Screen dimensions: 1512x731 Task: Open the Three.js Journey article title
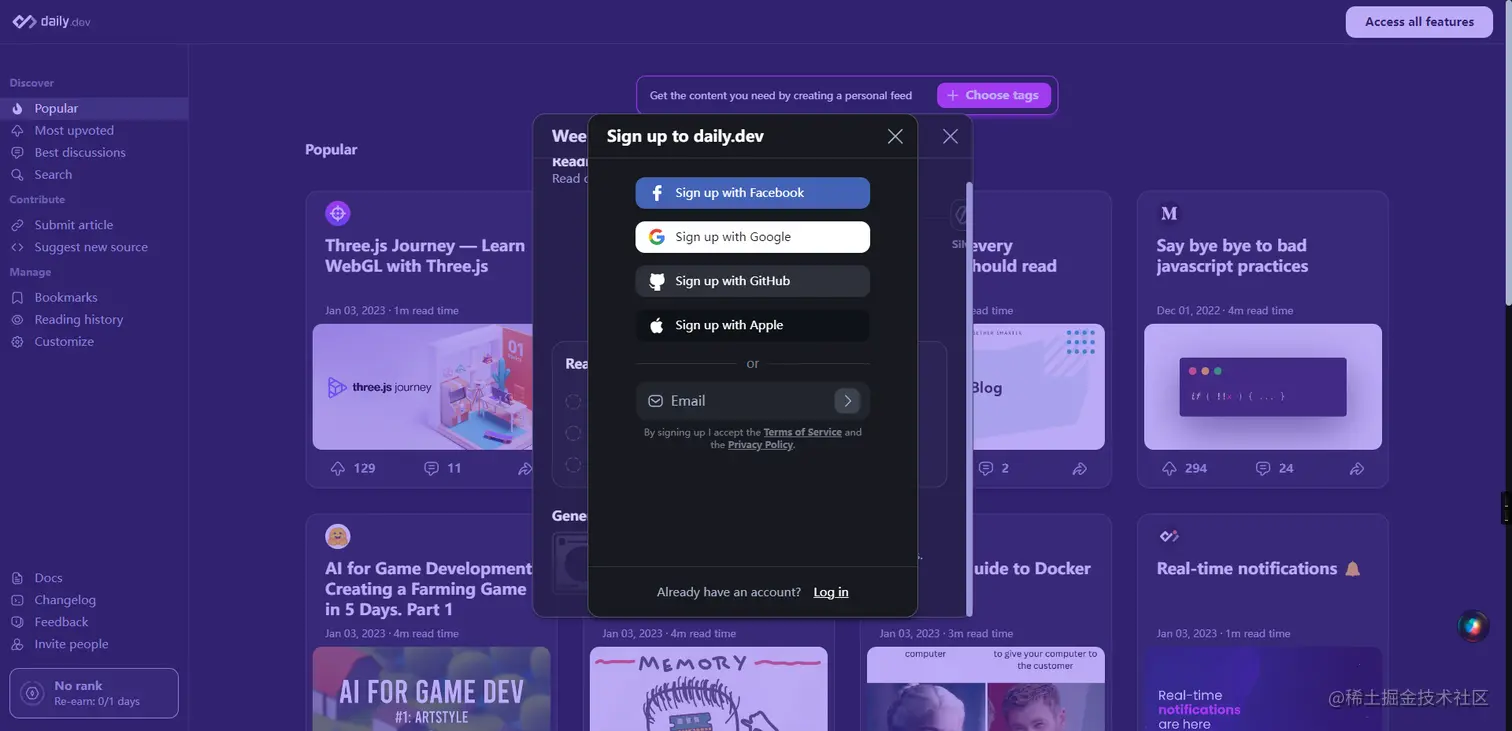click(425, 256)
